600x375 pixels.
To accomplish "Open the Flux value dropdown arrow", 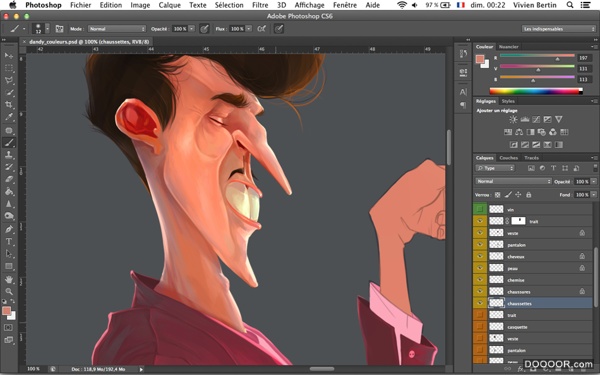I will (x=249, y=29).
